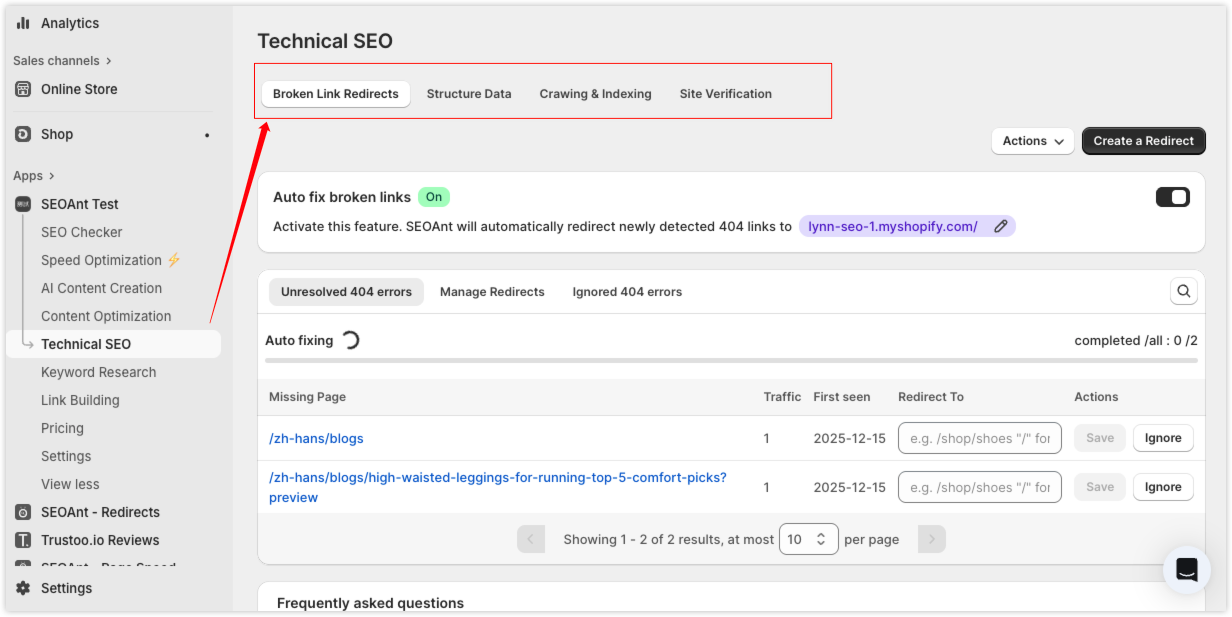Open the /zh-hans/blogs missing page link
The image size is (1232, 617).
[316, 438]
